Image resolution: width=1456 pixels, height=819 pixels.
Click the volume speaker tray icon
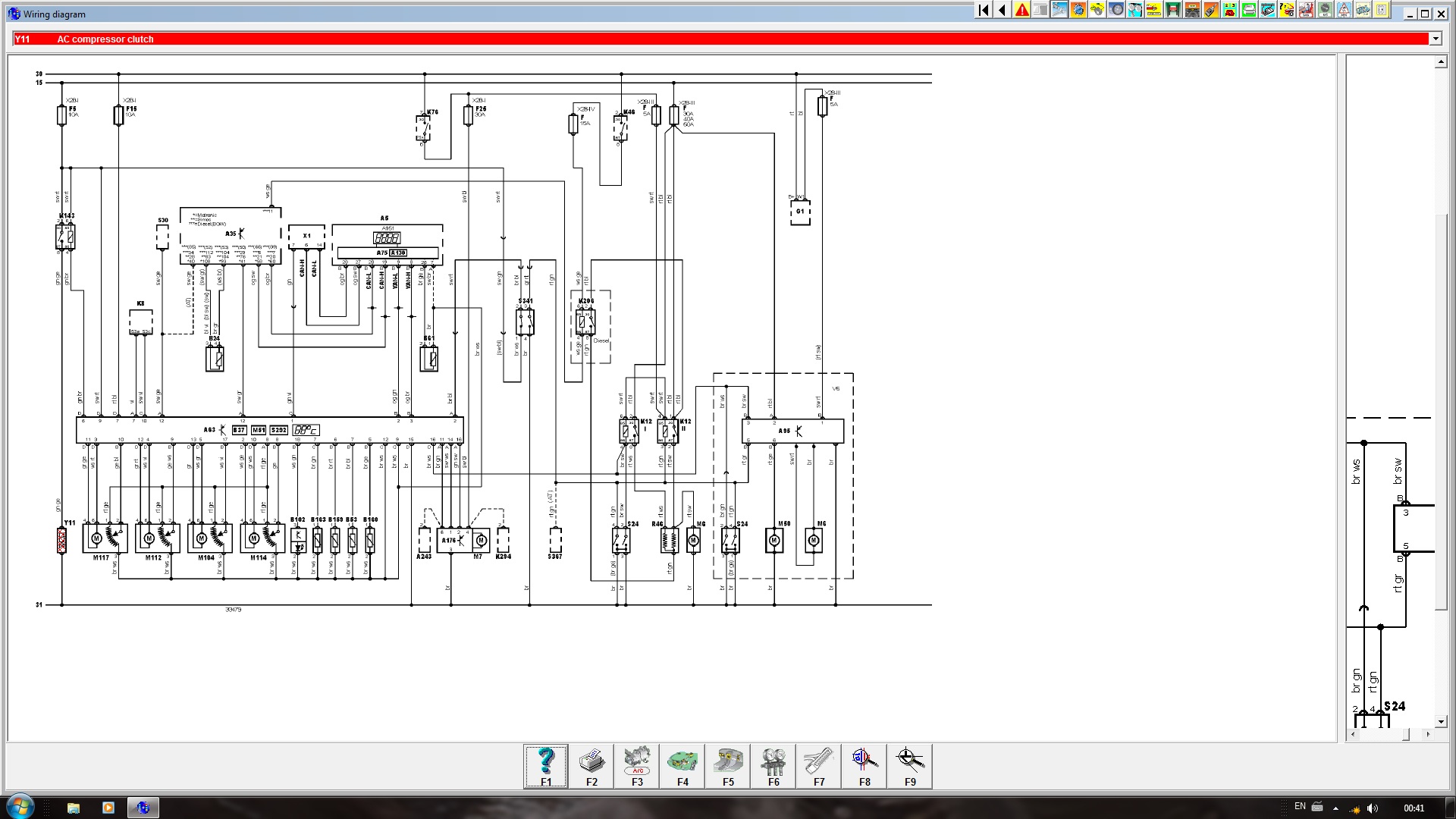click(x=1372, y=808)
